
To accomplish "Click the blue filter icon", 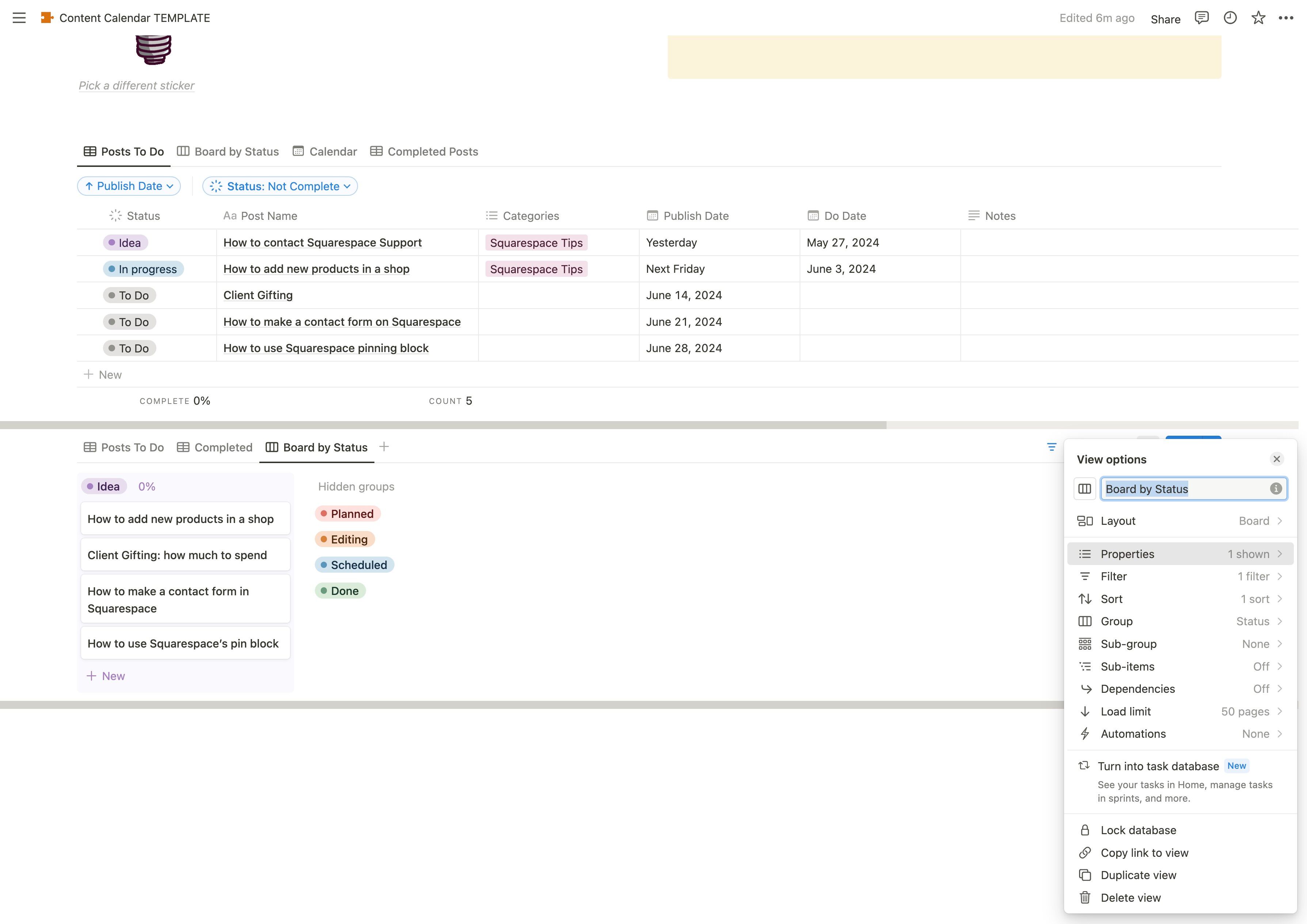I will point(1051,447).
